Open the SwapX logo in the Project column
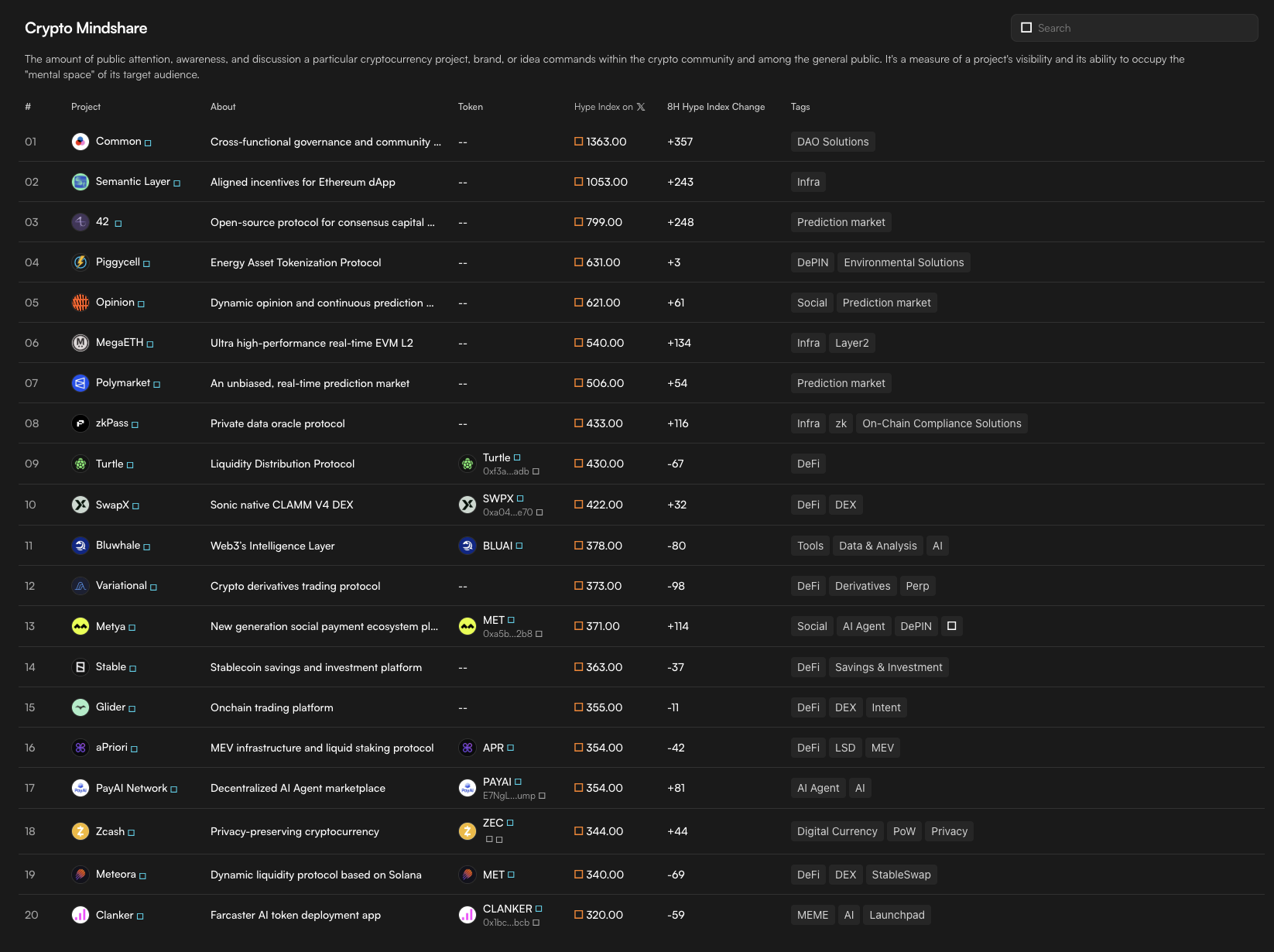 (x=80, y=505)
